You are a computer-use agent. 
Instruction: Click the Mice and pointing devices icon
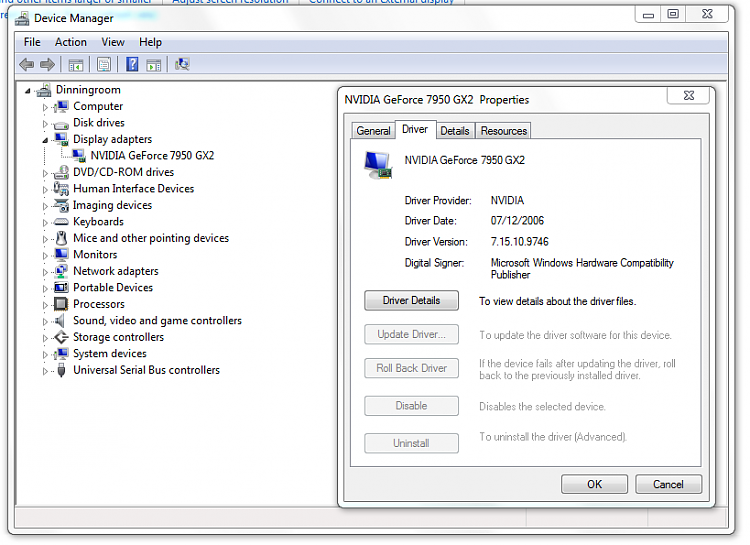click(x=61, y=238)
